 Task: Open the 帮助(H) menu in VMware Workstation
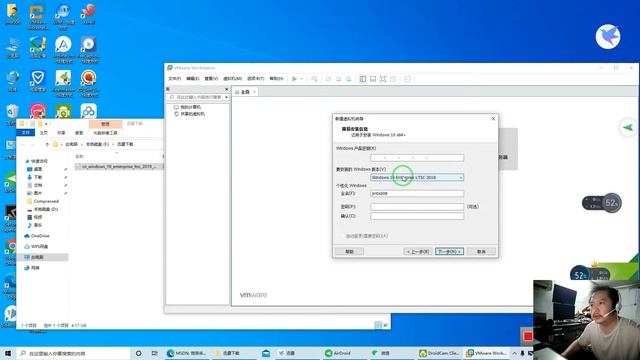coord(276,78)
